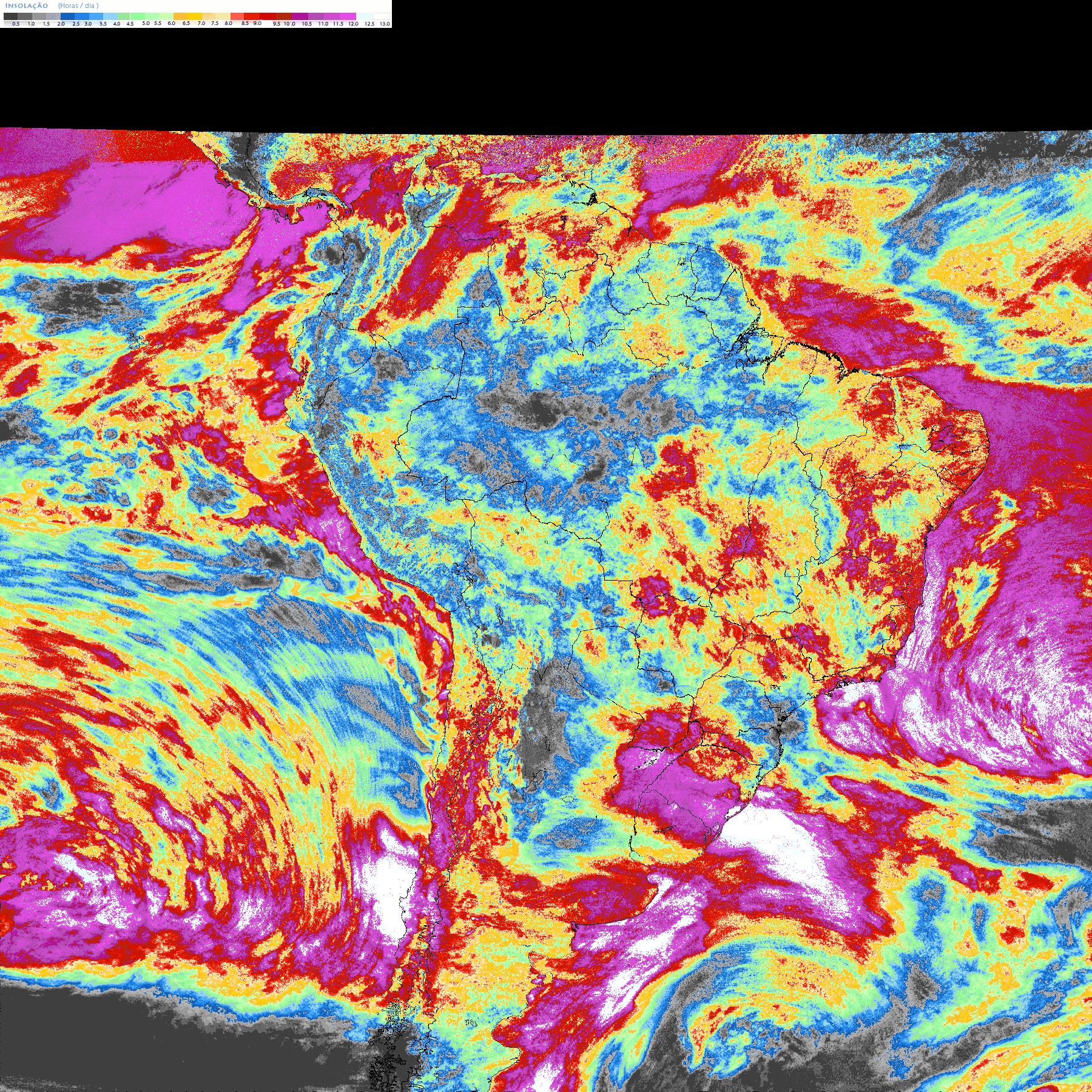1092x1092 pixels.
Task: Select the darkest purple legend swatch
Action: coord(300,16)
